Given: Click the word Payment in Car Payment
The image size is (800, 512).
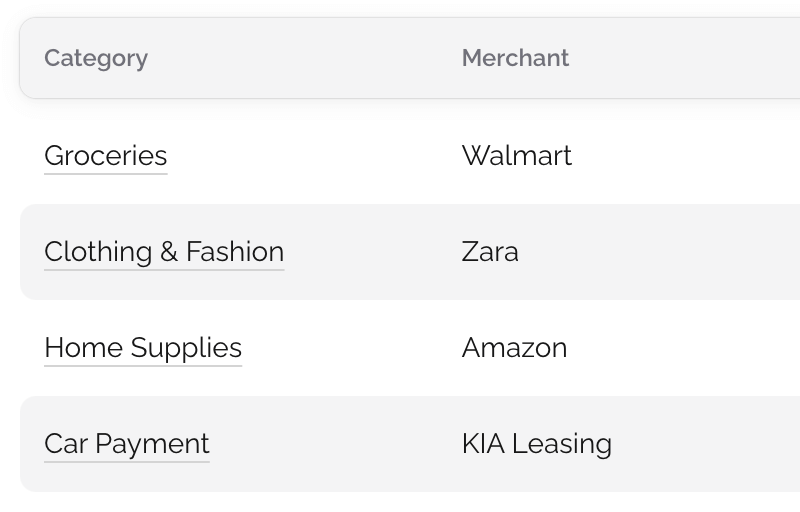Looking at the screenshot, I should [153, 444].
